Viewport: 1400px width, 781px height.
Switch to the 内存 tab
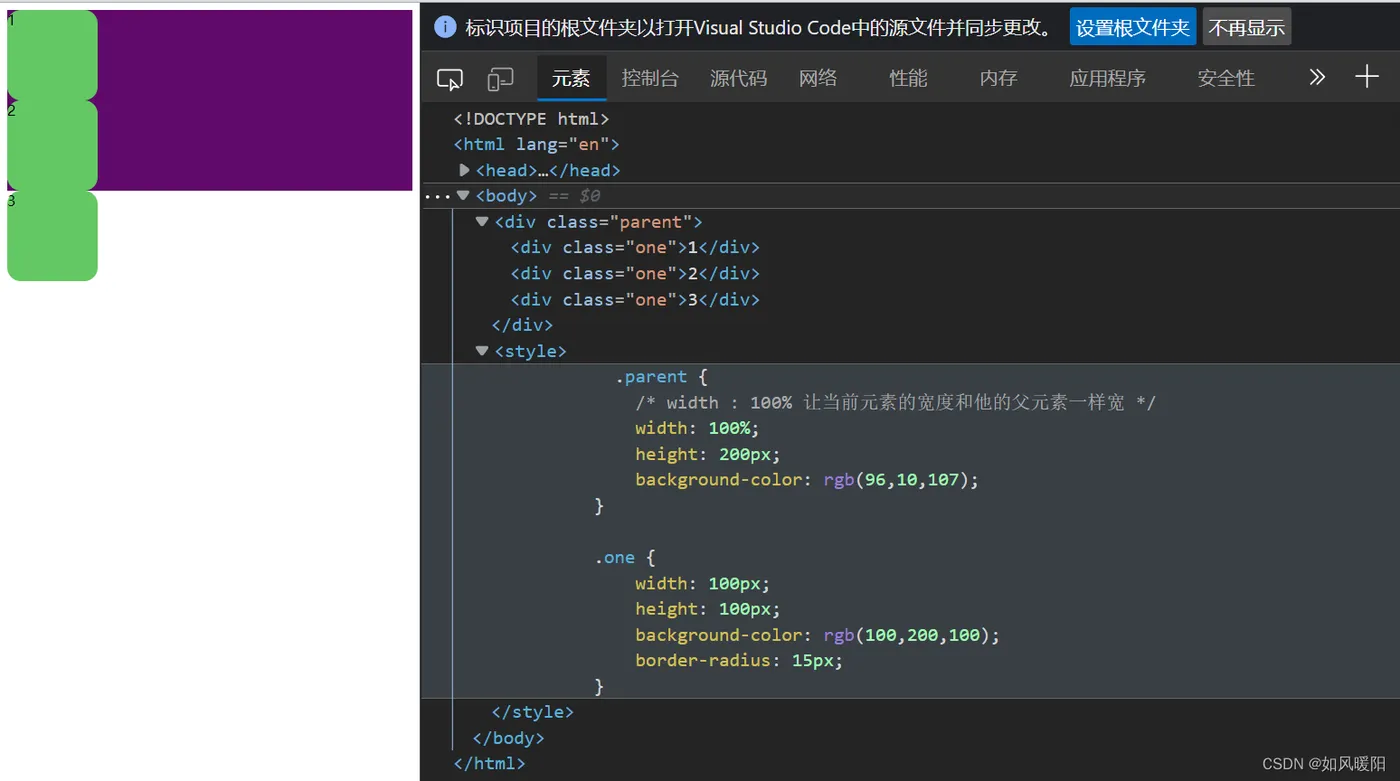[998, 78]
